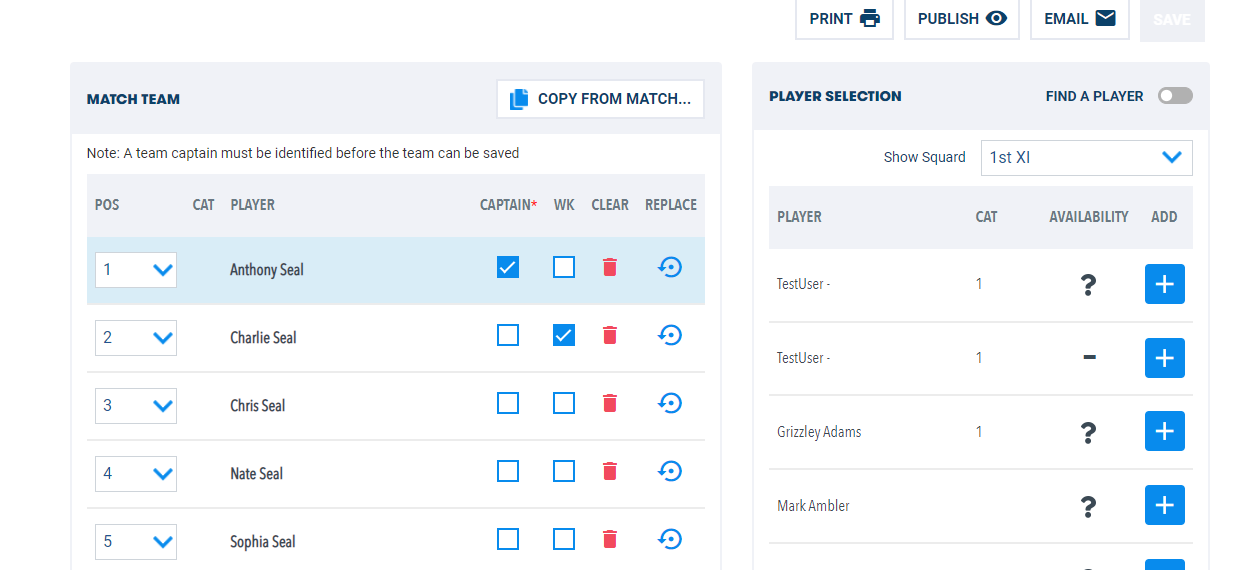The width and height of the screenshot is (1236, 570).
Task: Check captain box for Chris Seal
Action: 508,403
